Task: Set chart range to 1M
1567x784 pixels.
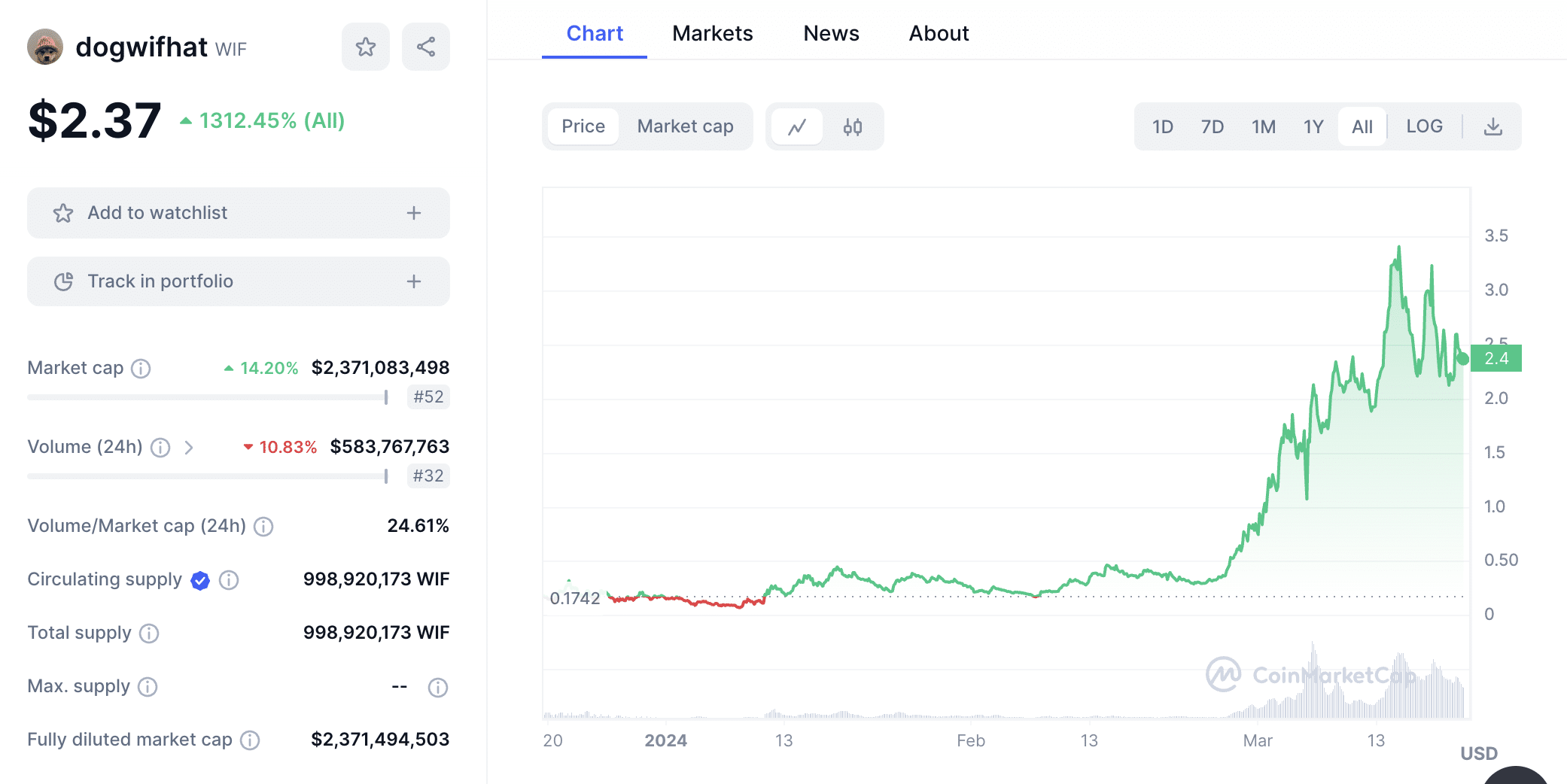Action: 1264,126
